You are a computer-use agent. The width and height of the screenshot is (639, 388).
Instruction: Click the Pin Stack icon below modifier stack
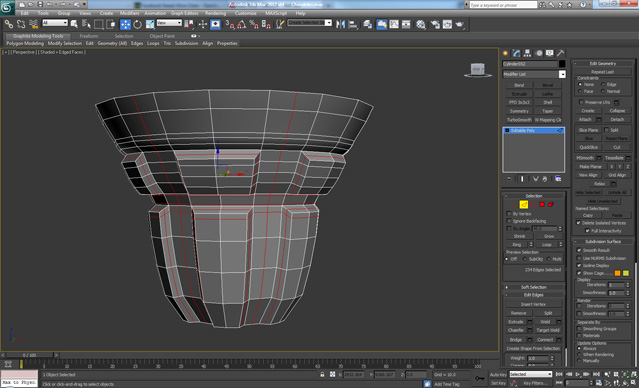[509, 179]
